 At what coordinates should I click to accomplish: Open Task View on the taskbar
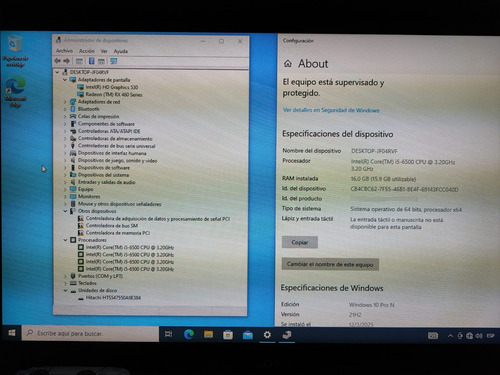(x=169, y=334)
